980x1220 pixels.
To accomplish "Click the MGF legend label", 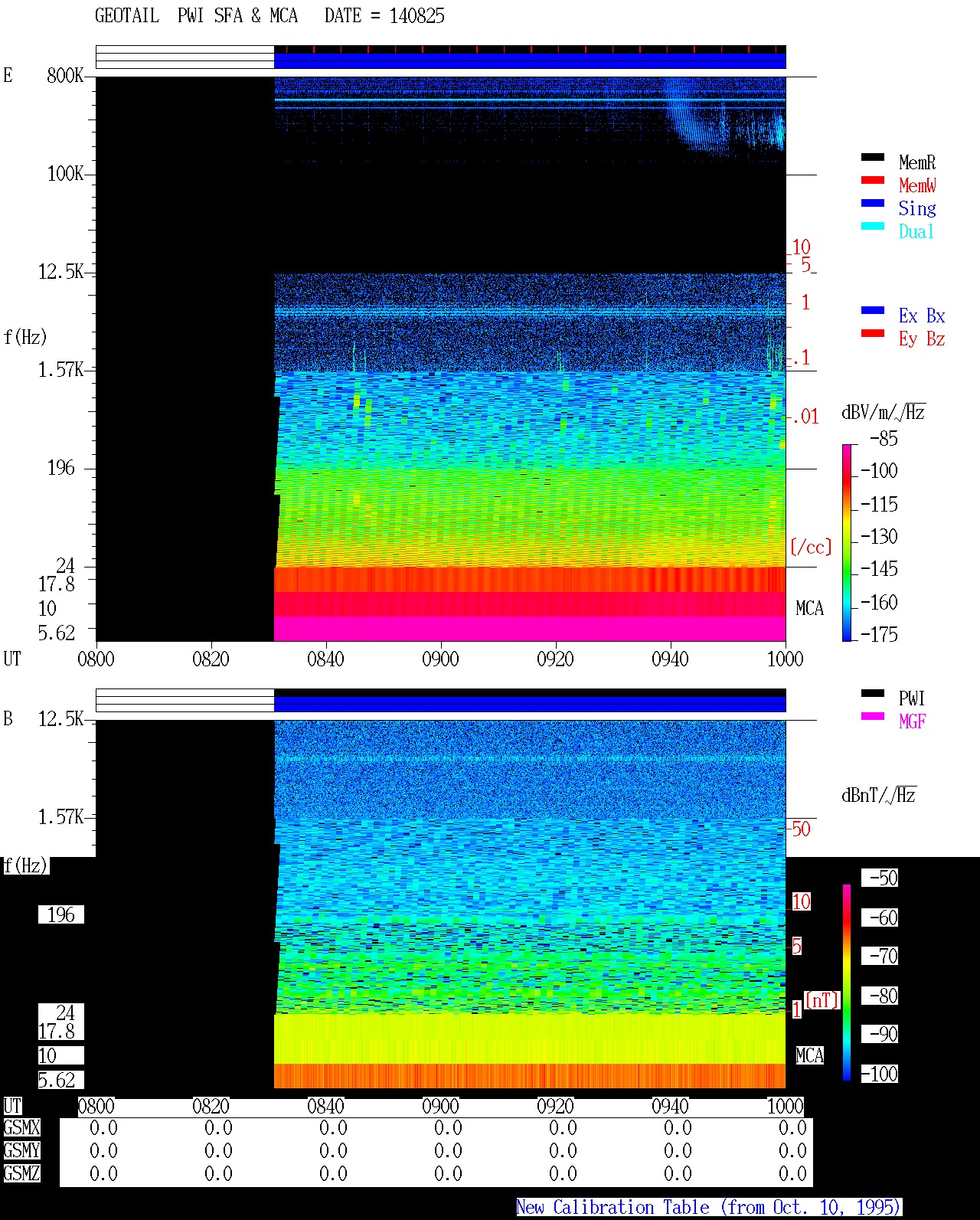I will coord(913,721).
